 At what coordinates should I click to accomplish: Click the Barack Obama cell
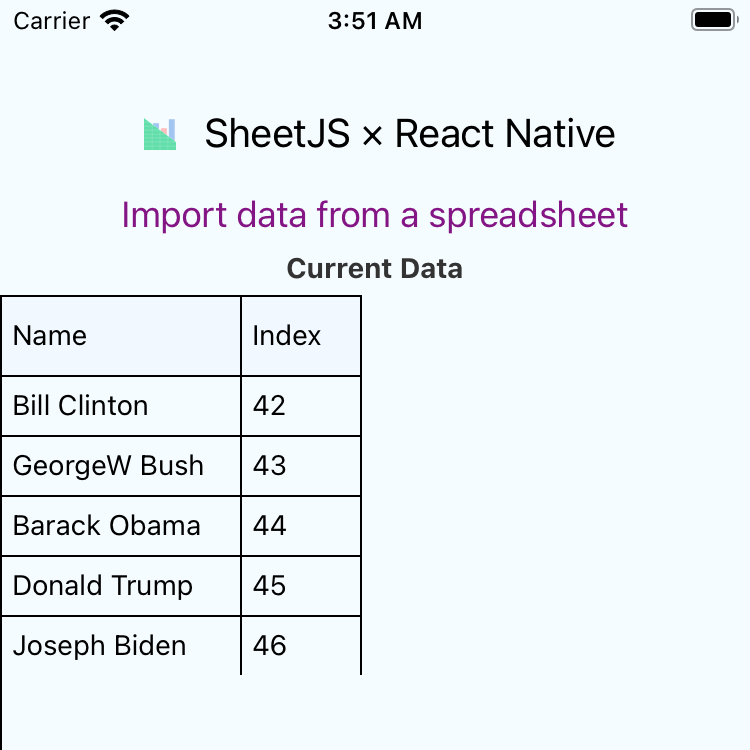[x=121, y=526]
